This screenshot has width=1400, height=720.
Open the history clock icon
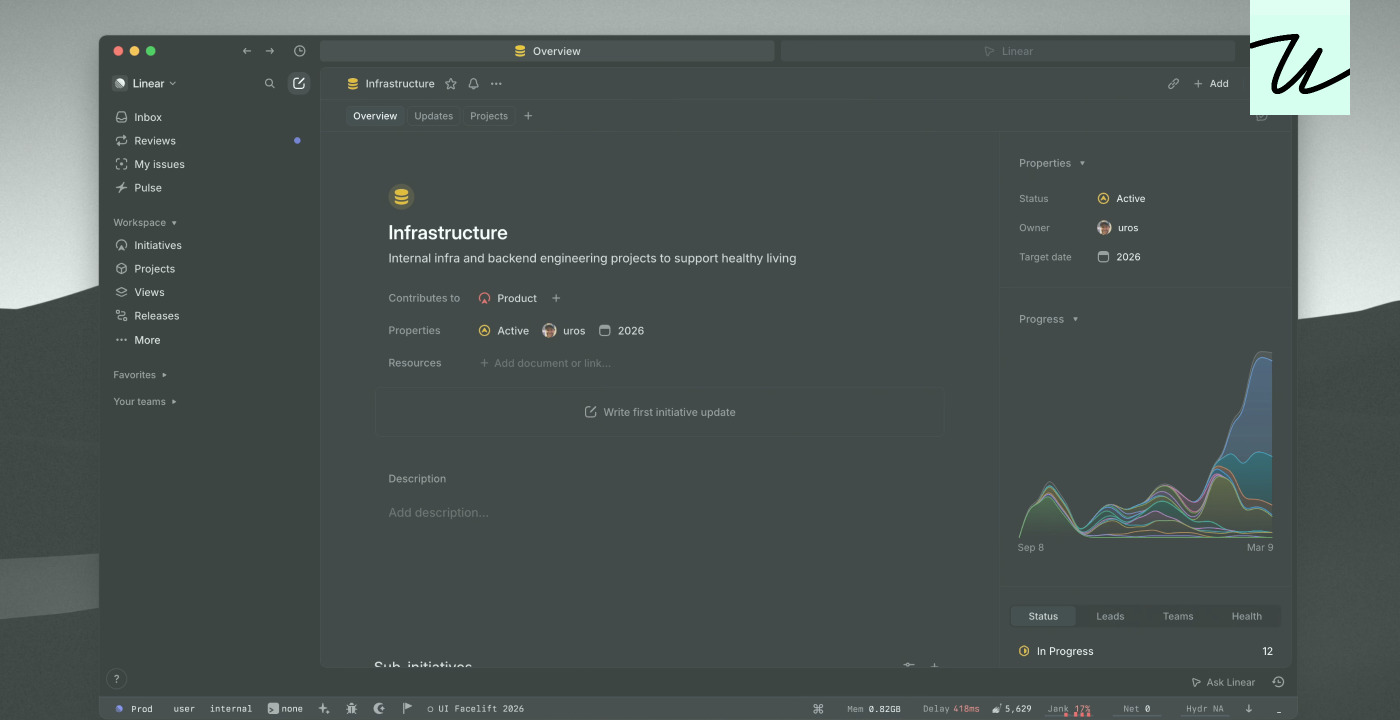point(300,51)
